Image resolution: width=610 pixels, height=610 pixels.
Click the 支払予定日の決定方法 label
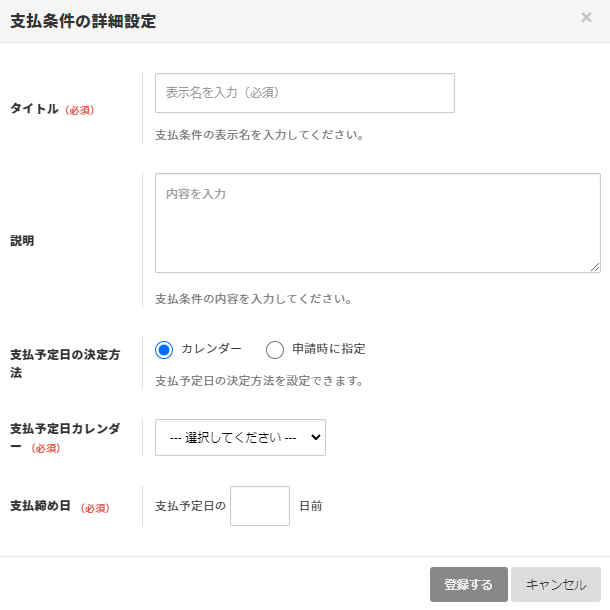coord(65,363)
